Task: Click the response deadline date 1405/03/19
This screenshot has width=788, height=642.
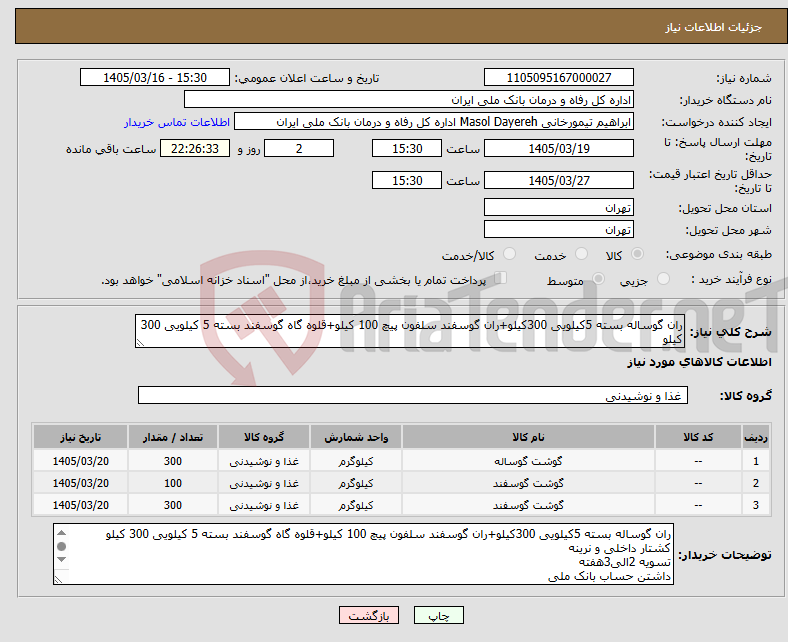Action: pyautogui.click(x=558, y=148)
